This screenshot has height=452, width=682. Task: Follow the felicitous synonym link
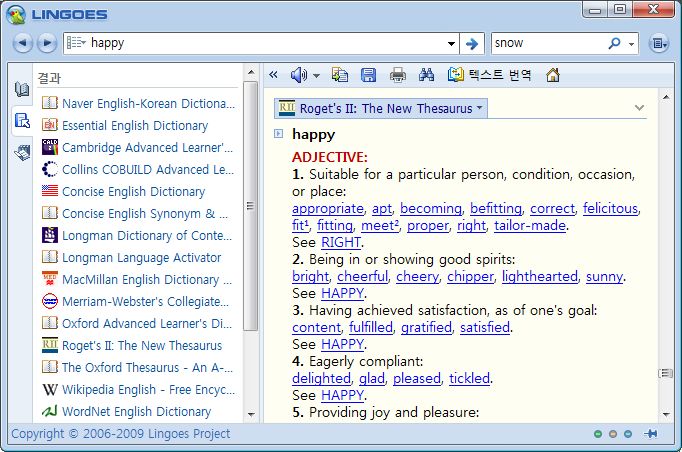(x=610, y=208)
